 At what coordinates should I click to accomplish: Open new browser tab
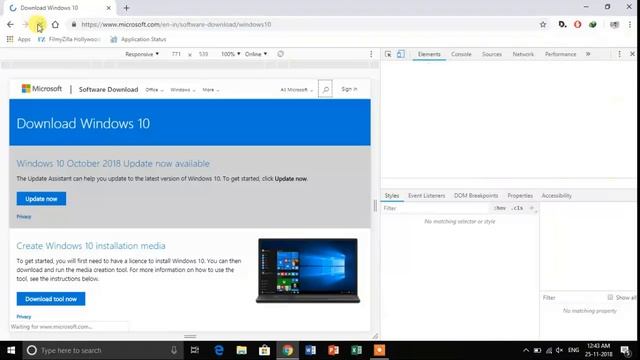click(127, 8)
